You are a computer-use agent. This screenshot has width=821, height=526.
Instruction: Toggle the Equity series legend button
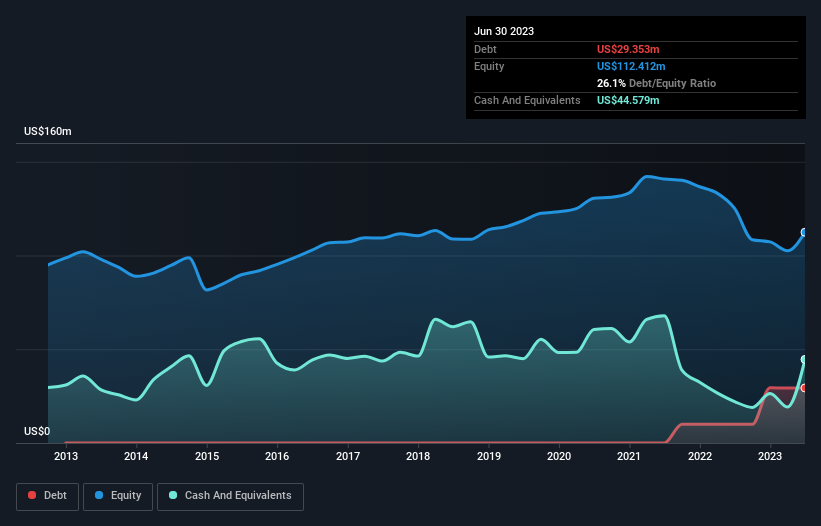118,496
